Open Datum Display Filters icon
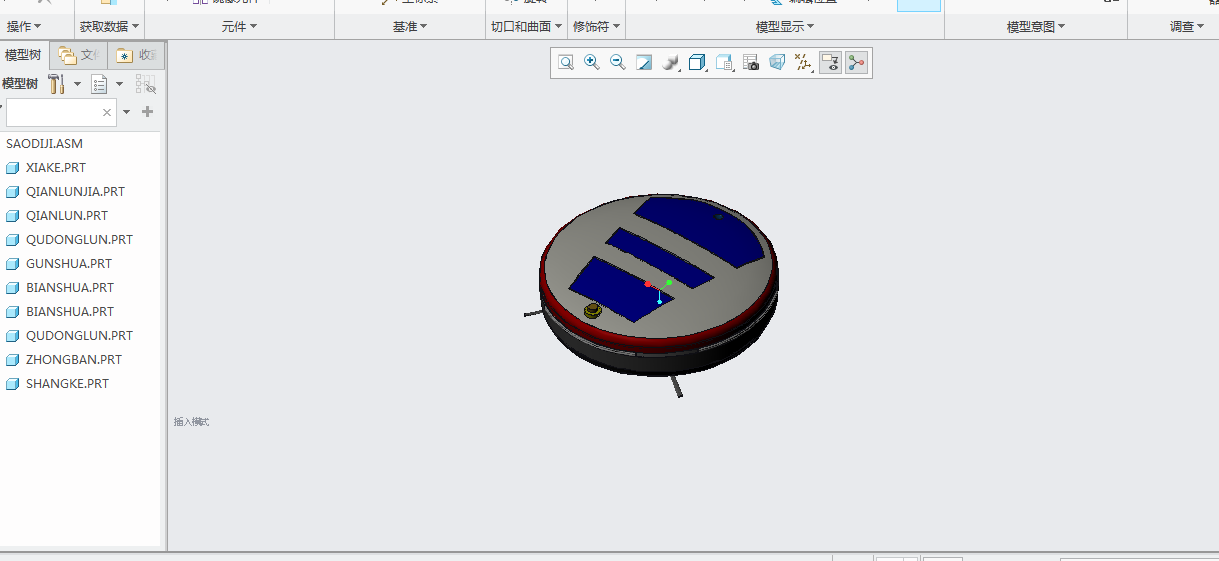Image resolution: width=1219 pixels, height=561 pixels. pos(803,63)
